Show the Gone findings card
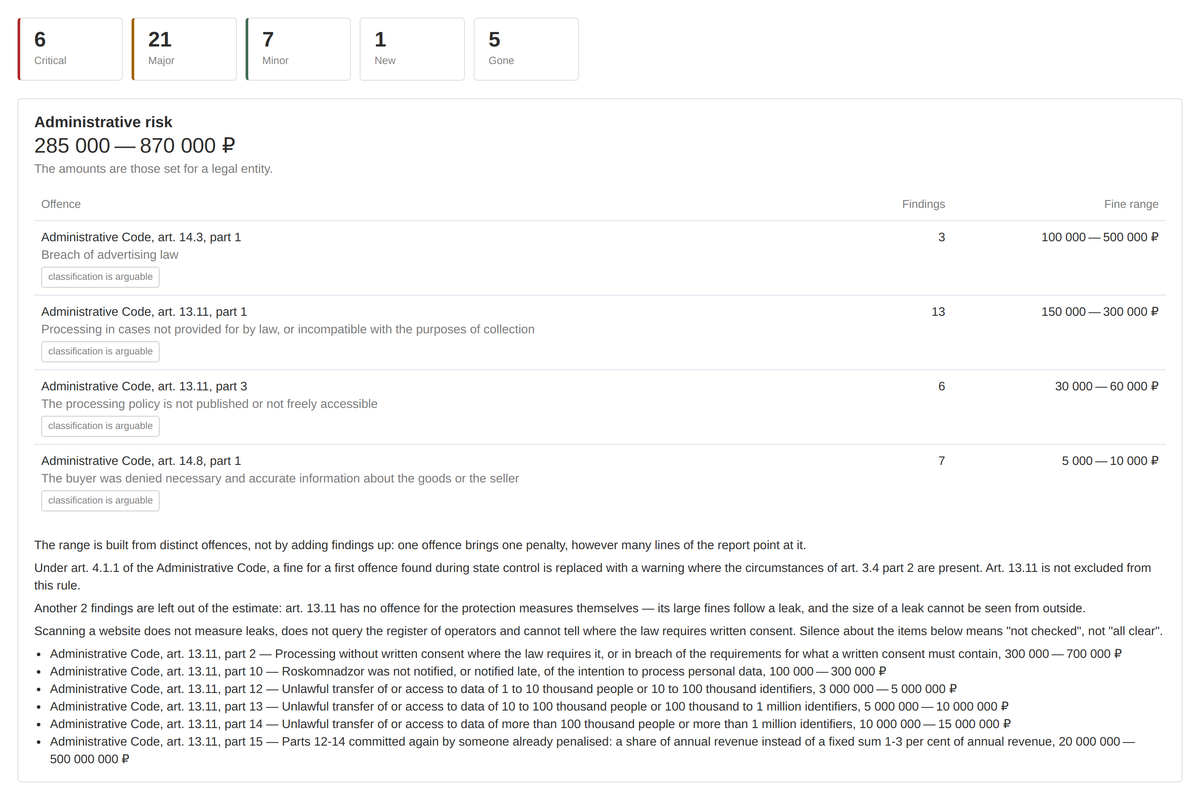The image size is (1200, 800). tap(526, 49)
